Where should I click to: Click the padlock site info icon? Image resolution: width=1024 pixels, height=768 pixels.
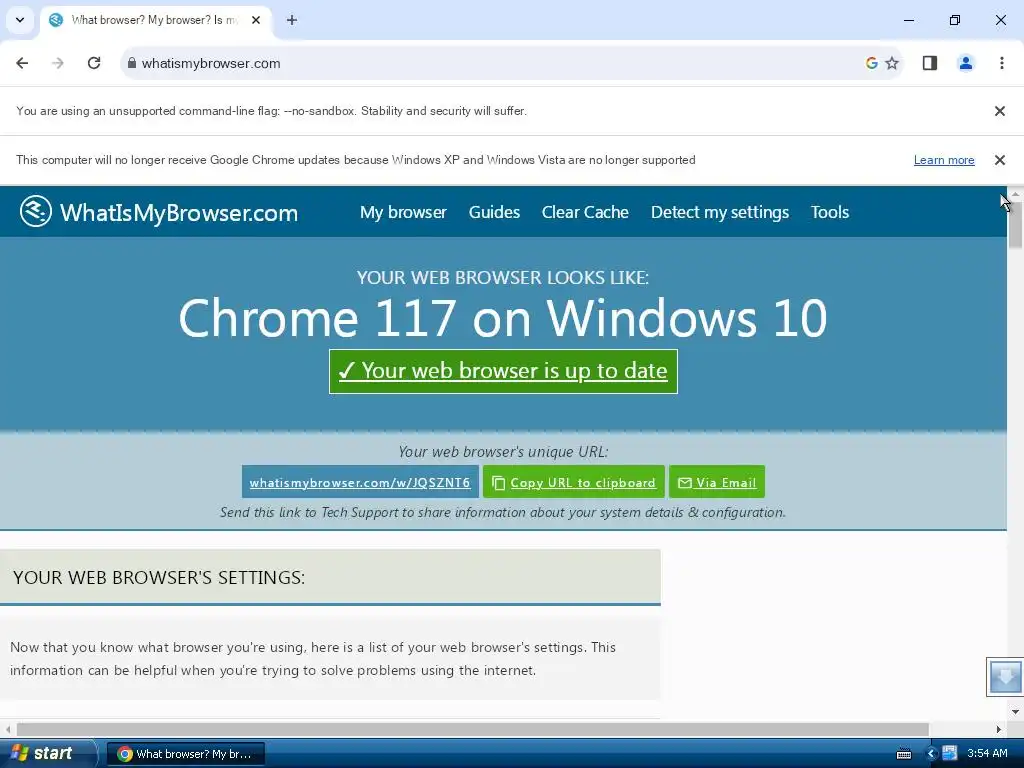pyautogui.click(x=131, y=63)
